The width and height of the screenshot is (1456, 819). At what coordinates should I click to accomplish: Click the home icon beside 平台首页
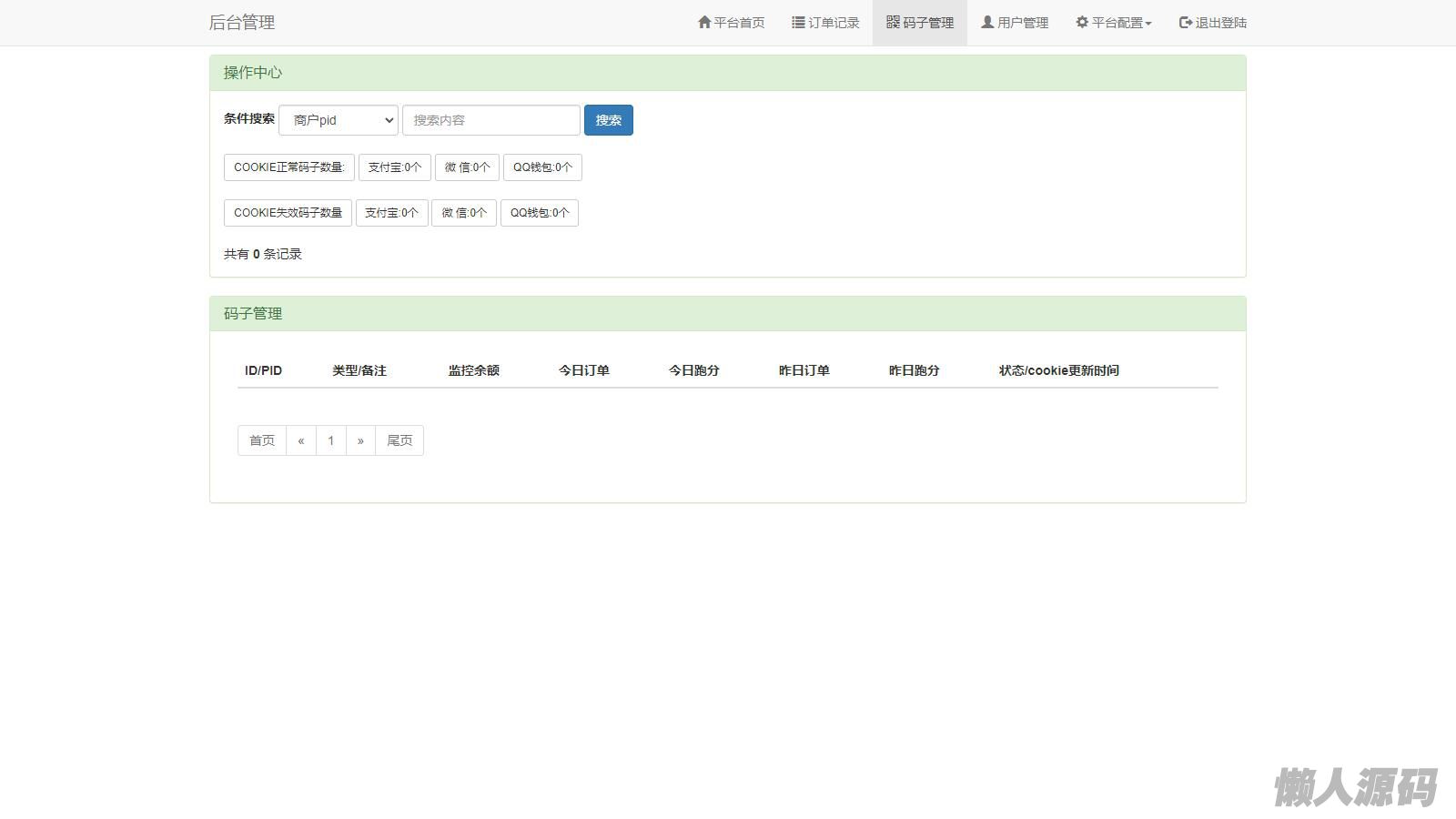tap(704, 22)
